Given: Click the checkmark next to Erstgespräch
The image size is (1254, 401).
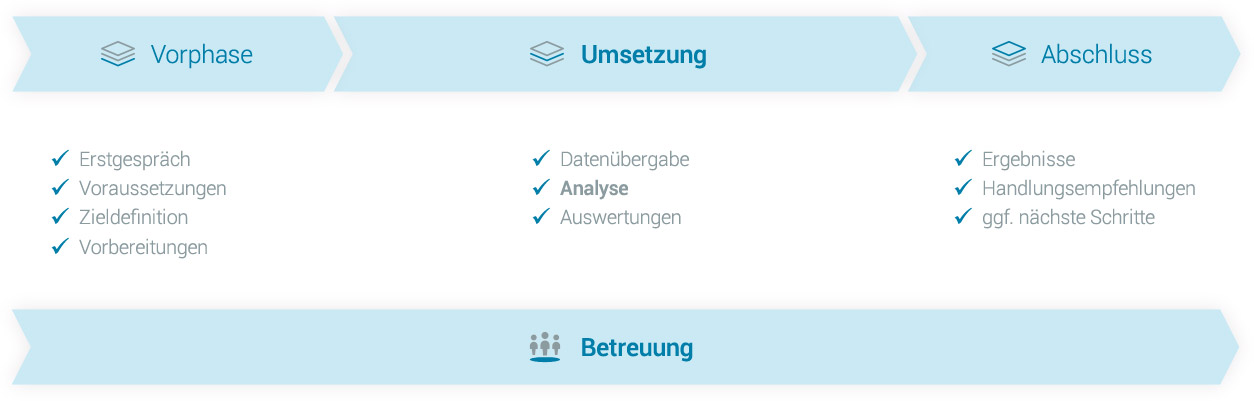Looking at the screenshot, I should pyautogui.click(x=60, y=159).
